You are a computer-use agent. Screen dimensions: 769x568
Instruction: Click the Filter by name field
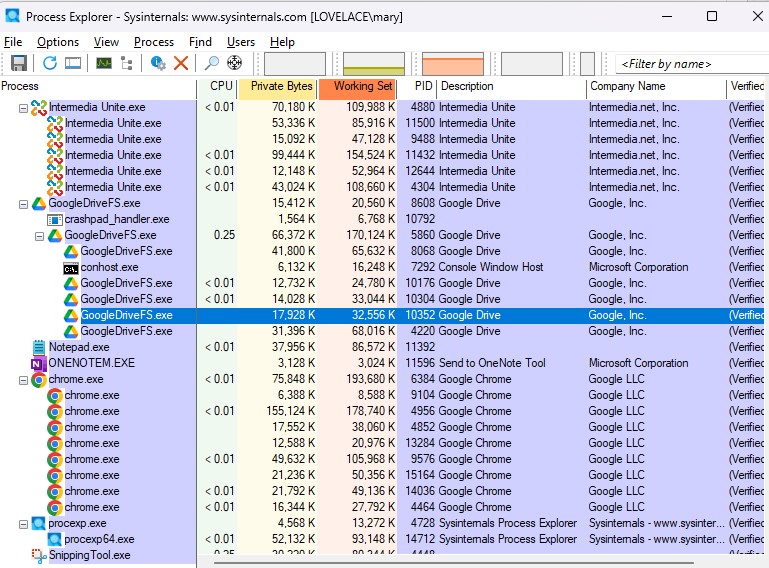[692, 64]
